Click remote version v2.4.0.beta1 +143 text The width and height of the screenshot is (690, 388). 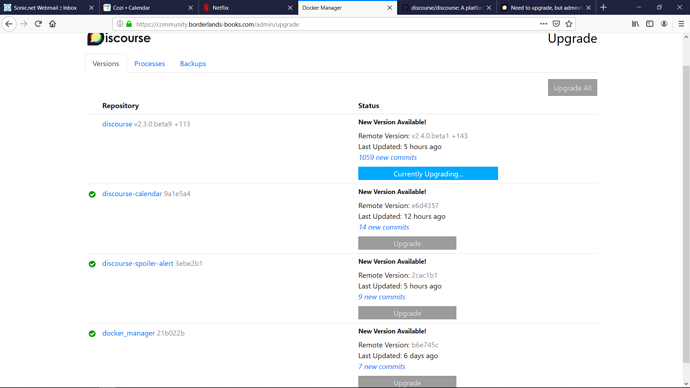(x=440, y=136)
